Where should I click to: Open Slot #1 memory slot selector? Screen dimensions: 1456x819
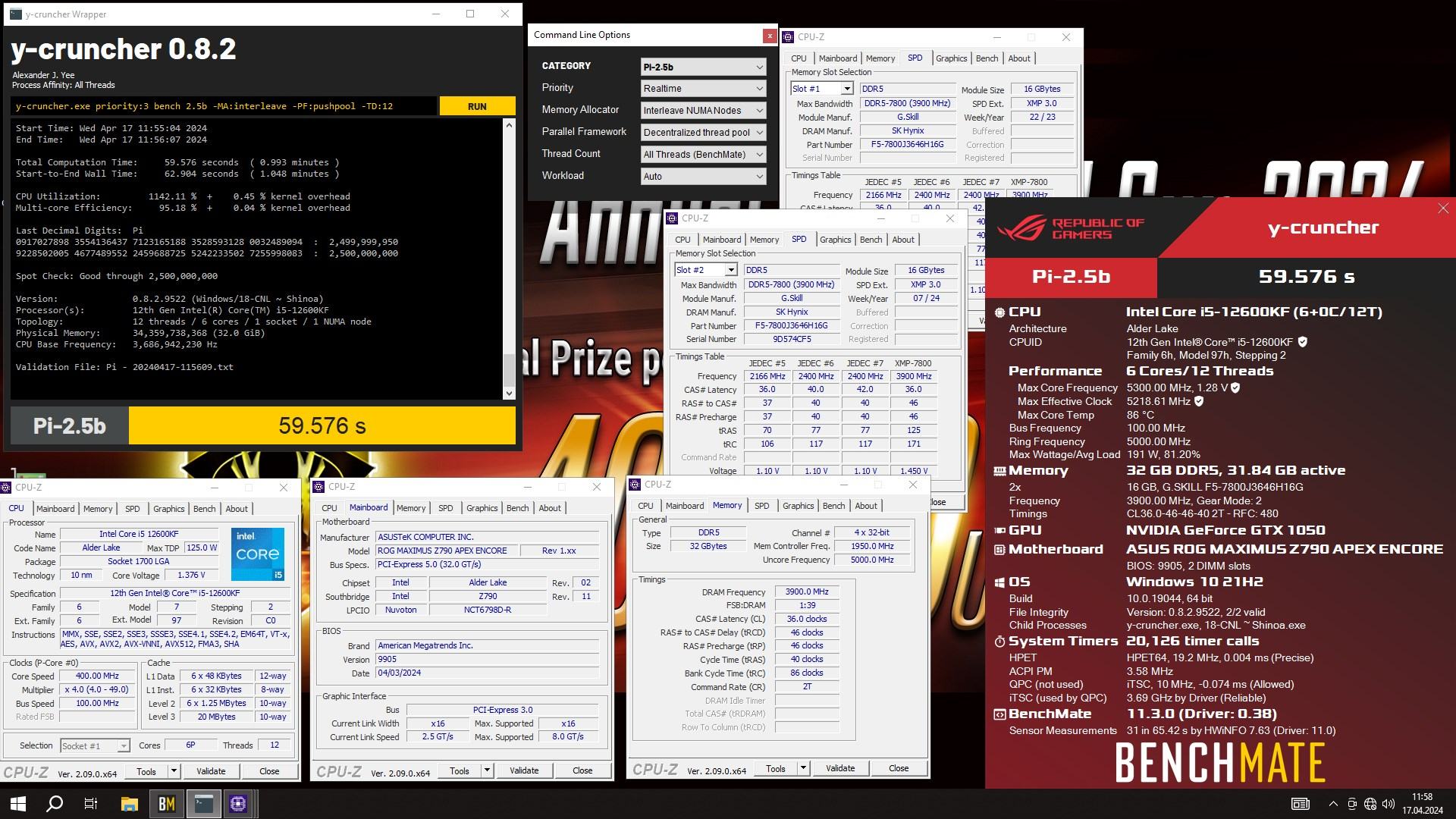coord(821,89)
